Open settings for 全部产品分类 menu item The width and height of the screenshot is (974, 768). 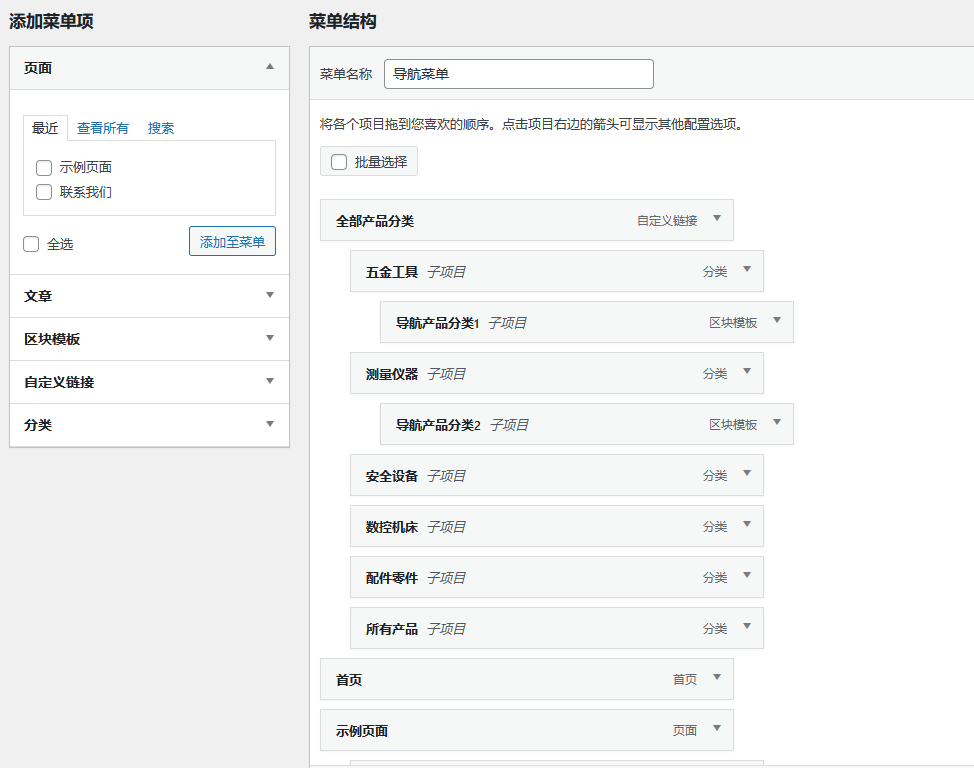click(717, 220)
